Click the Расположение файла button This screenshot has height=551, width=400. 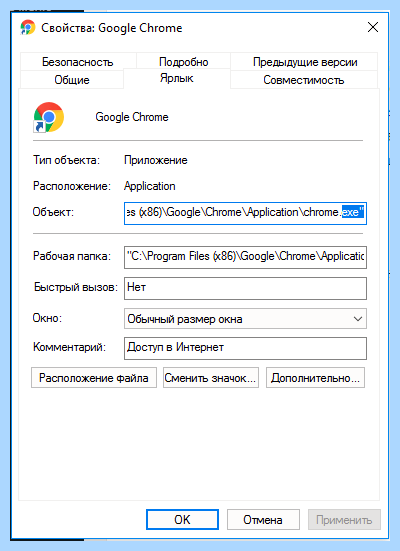coord(94,378)
